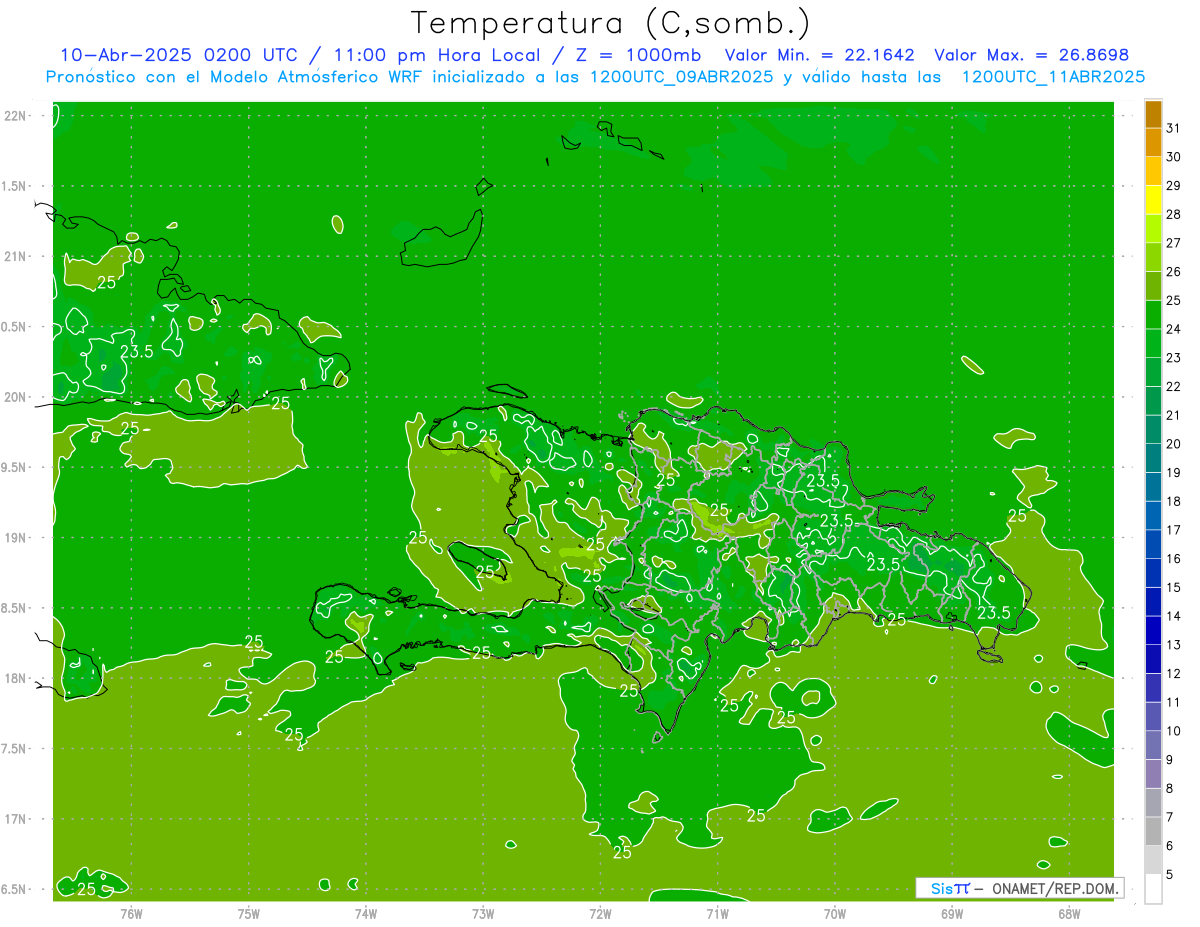Click the '5' value on the color legend
This screenshot has width=1200, height=927.
1170,874
